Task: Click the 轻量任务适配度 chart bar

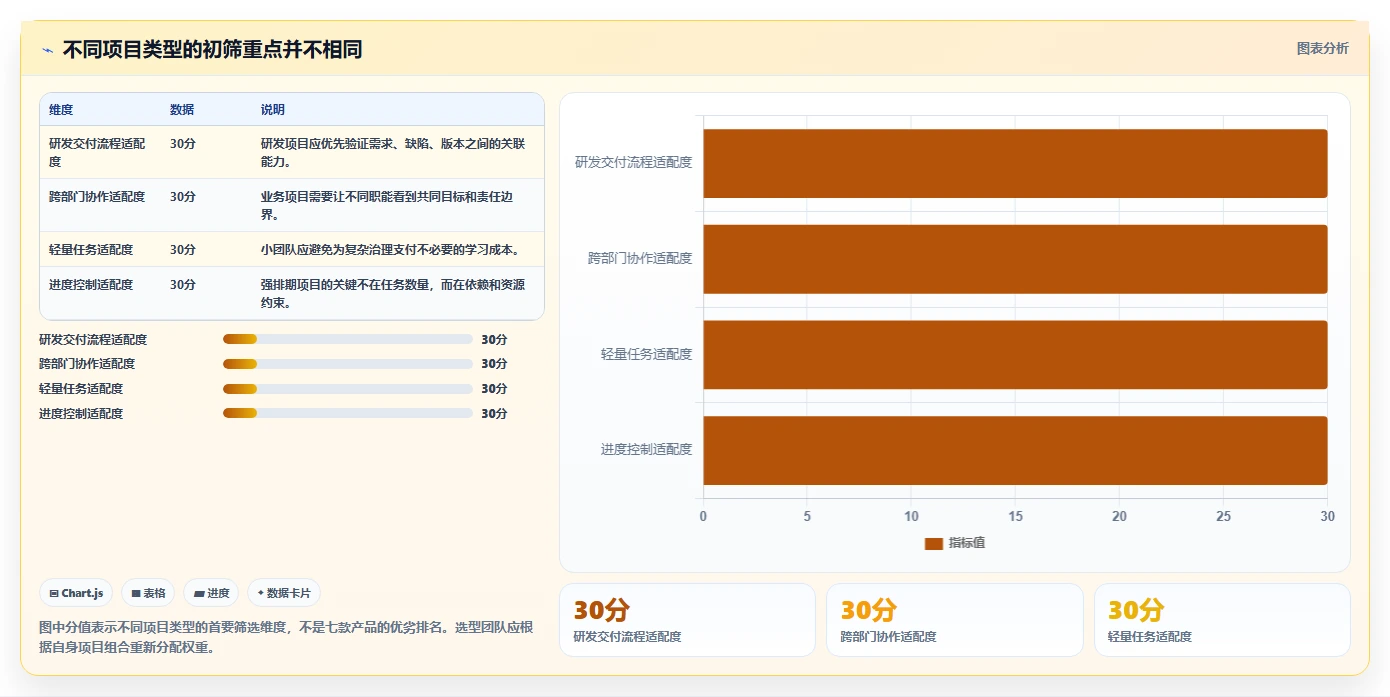Action: pos(1015,355)
